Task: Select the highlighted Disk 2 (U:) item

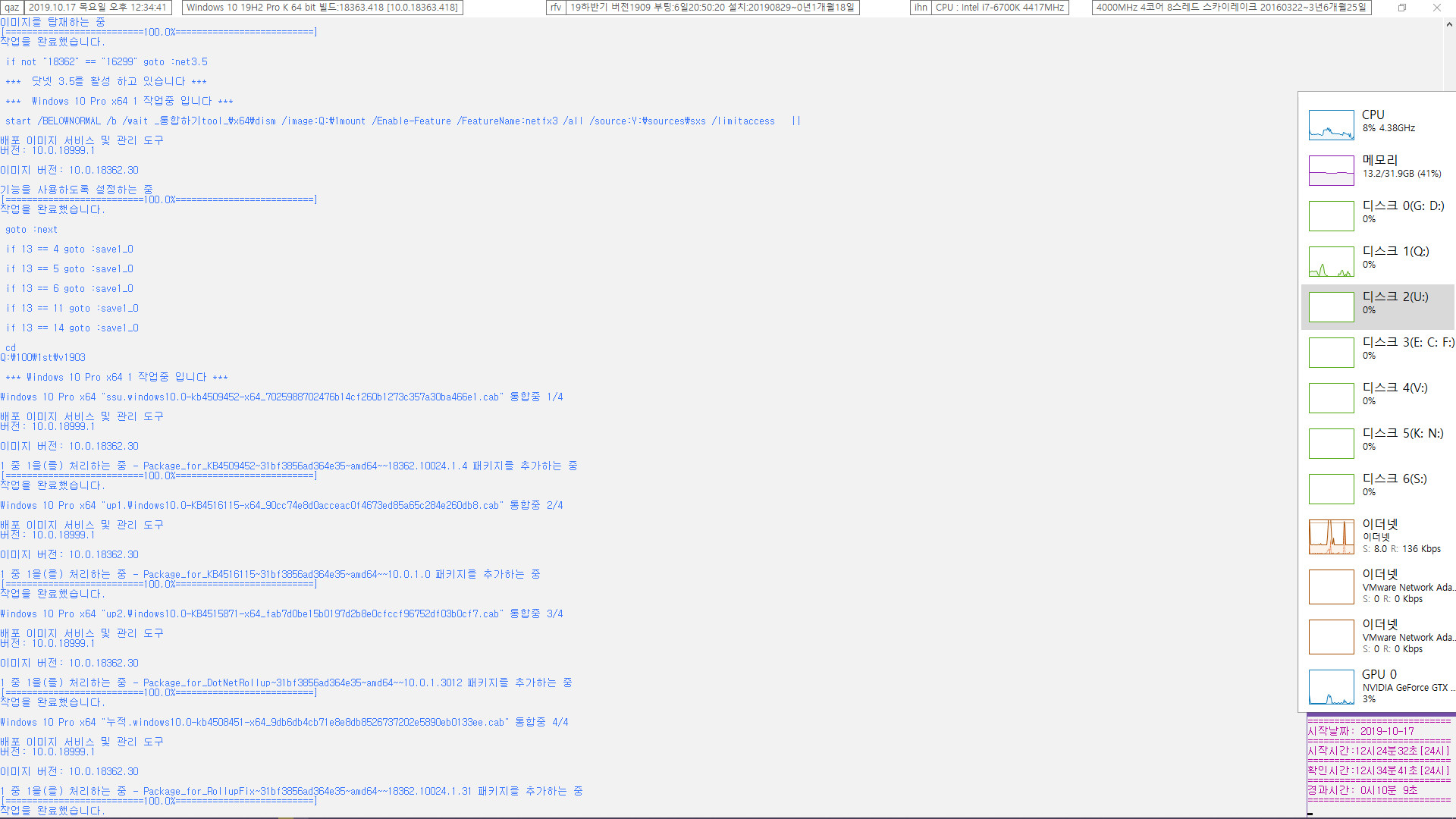Action: [x=1378, y=307]
